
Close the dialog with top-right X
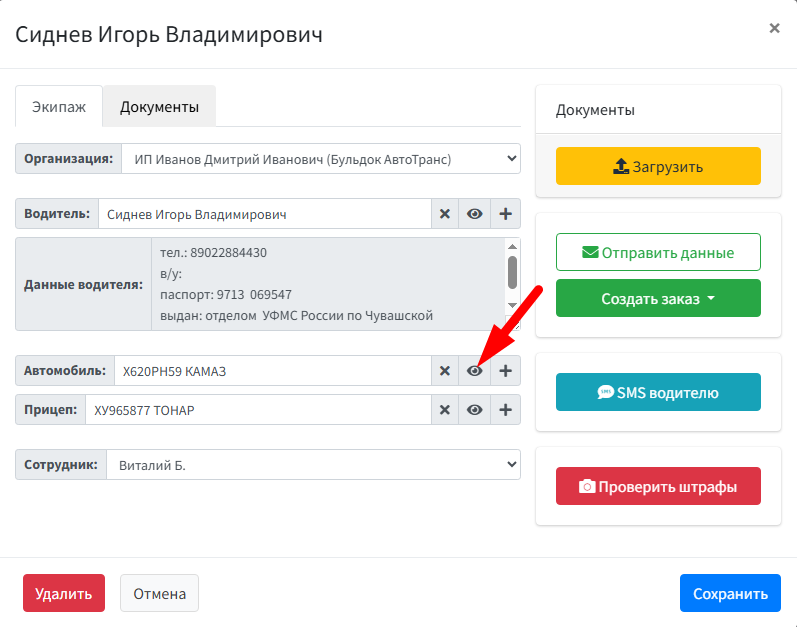[x=774, y=29]
